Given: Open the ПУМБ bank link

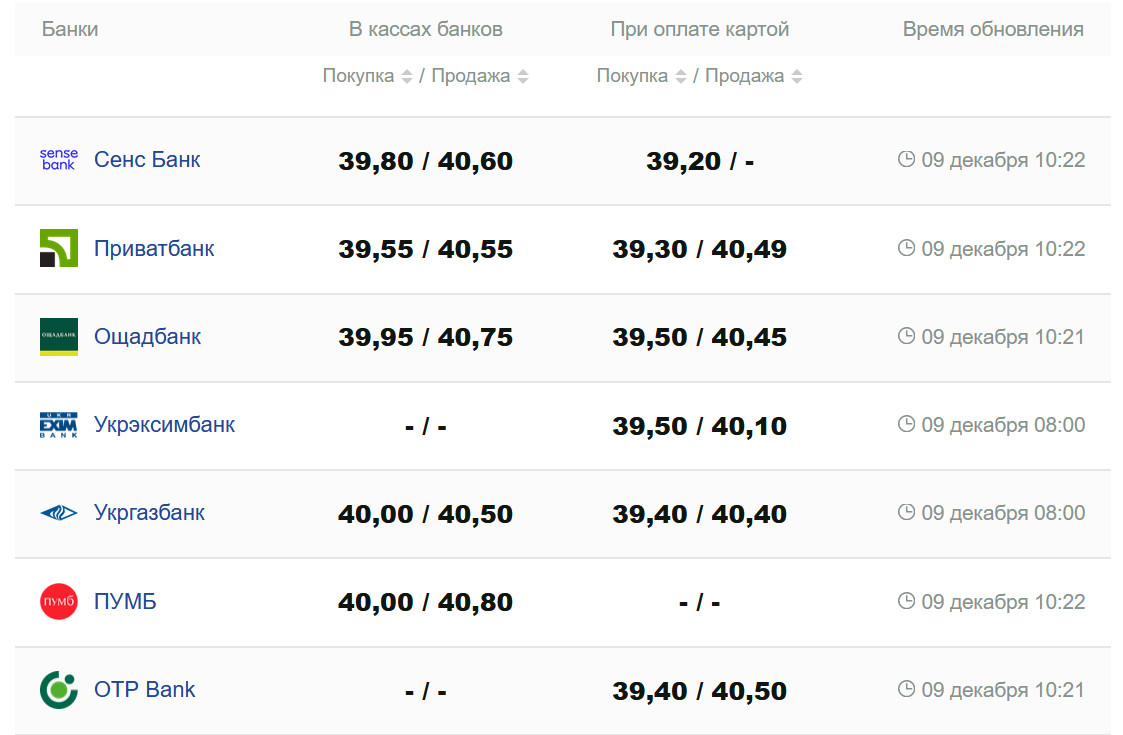Looking at the screenshot, I should point(125,602).
